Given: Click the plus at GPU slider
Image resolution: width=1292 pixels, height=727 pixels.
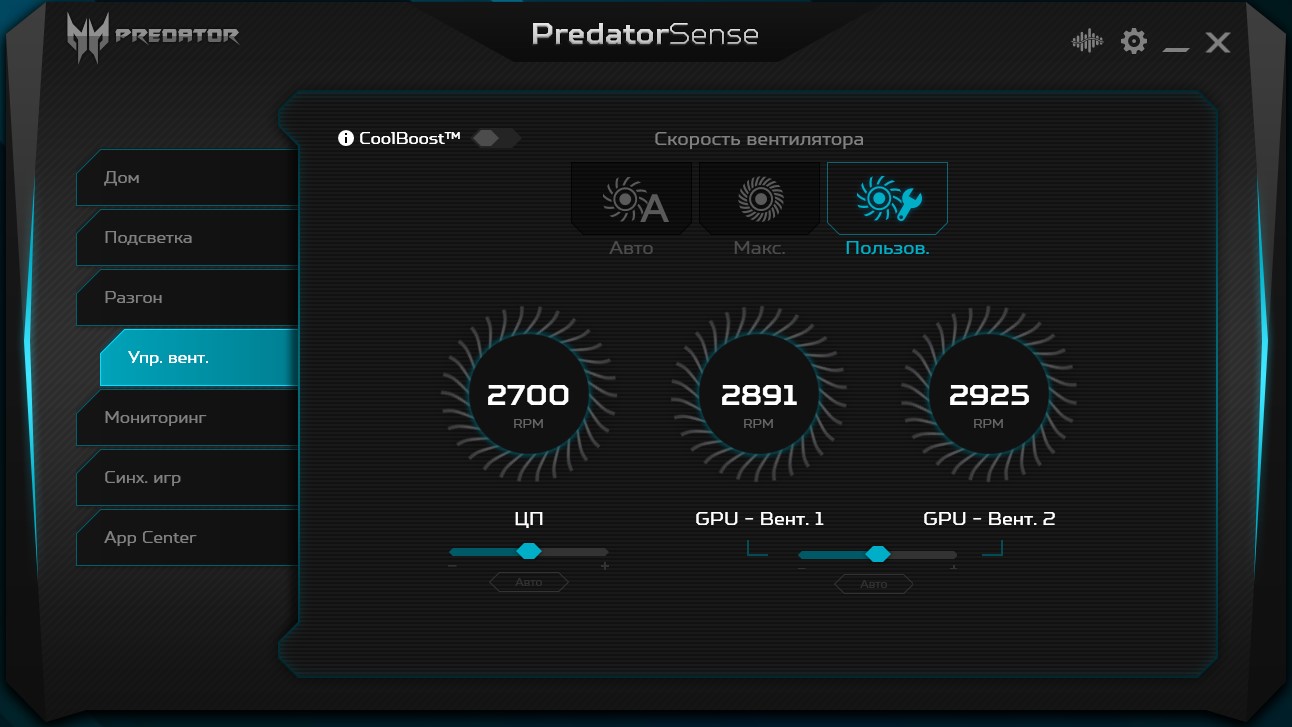Looking at the screenshot, I should coord(953,568).
